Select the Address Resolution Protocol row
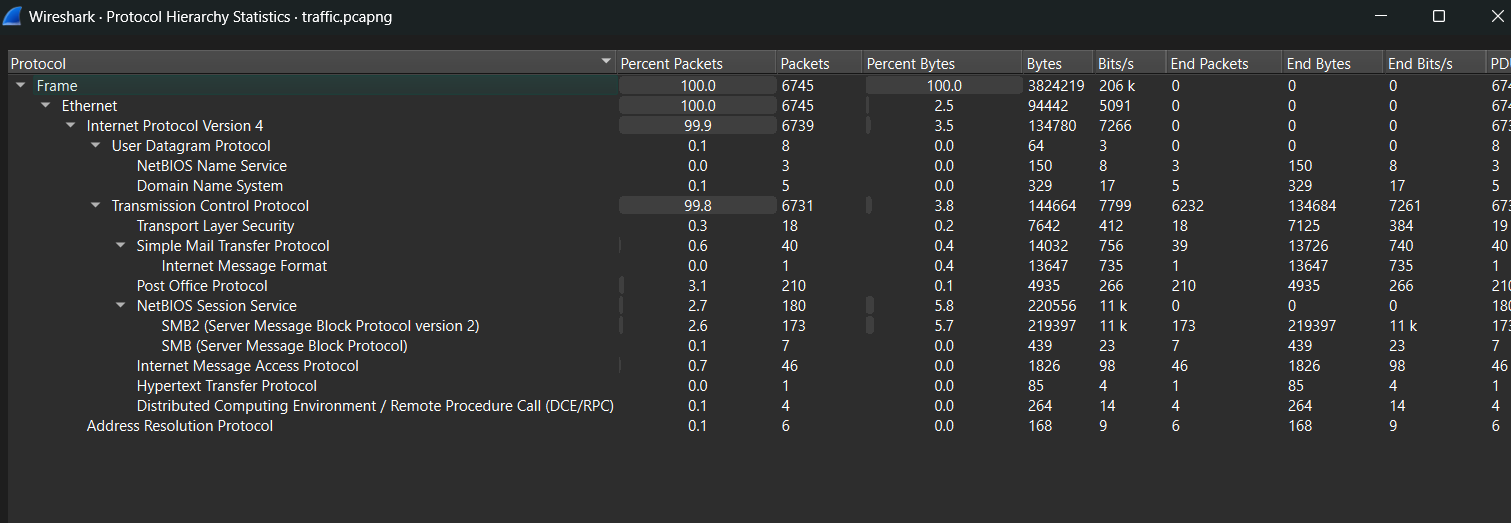The image size is (1511, 523). [180, 426]
